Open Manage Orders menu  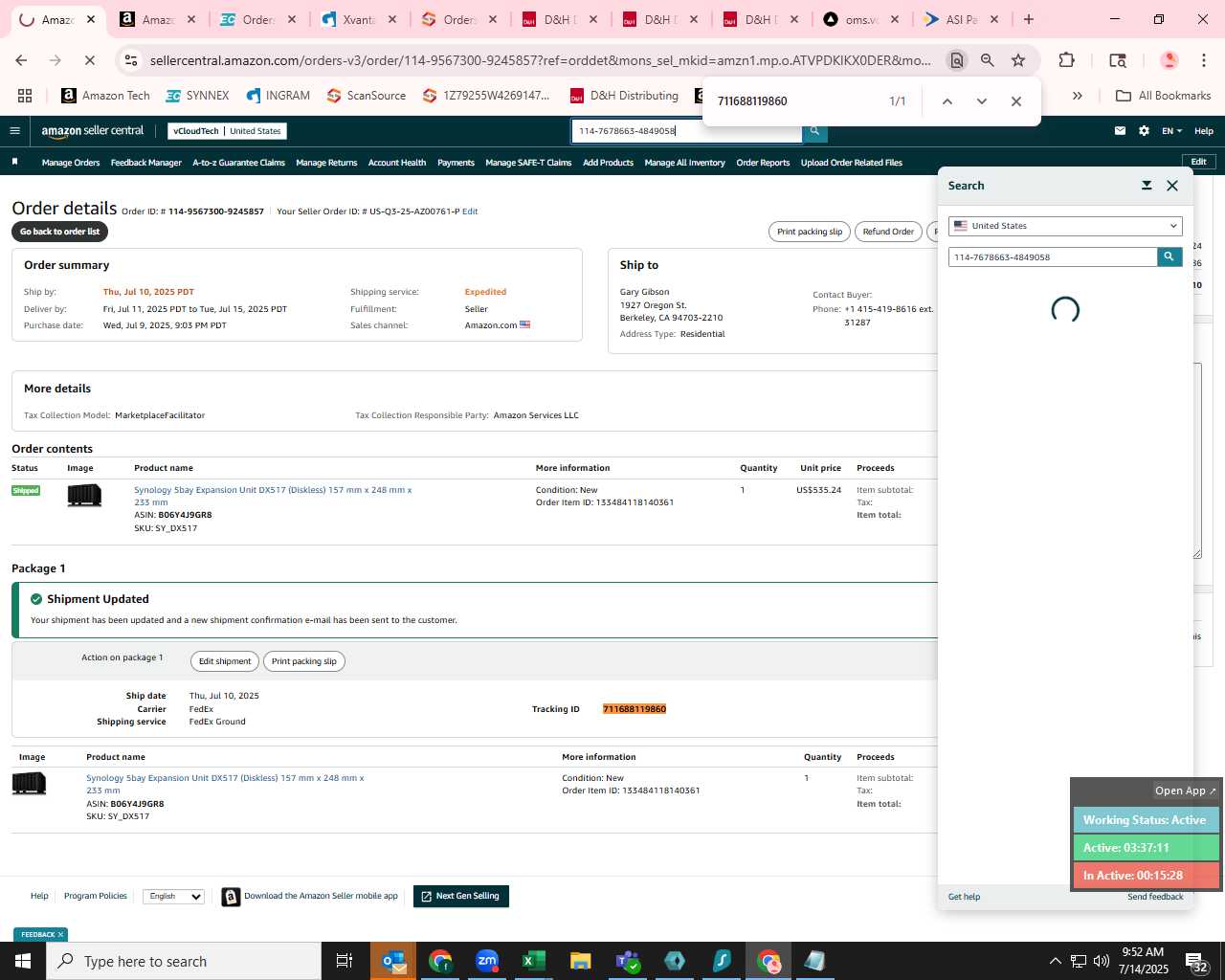tap(71, 163)
